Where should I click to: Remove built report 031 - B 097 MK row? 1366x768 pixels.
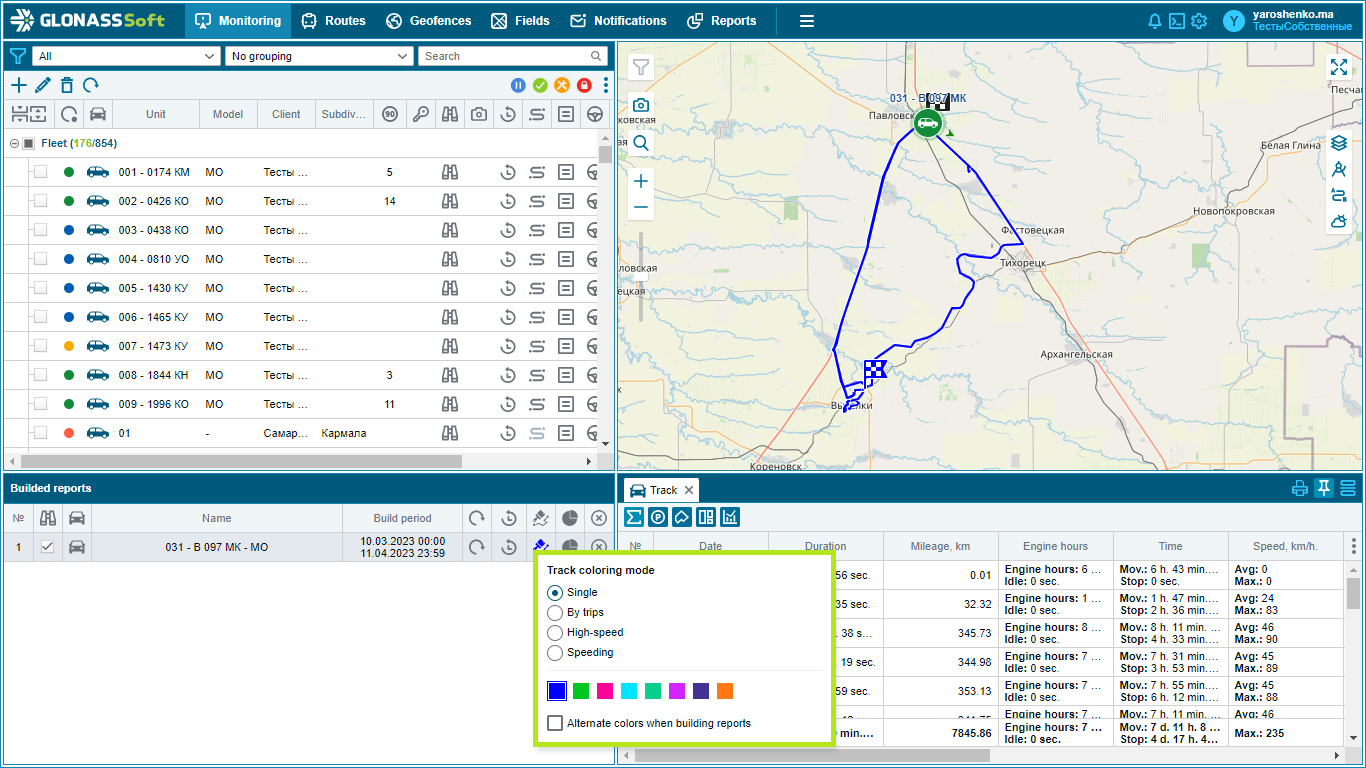[x=599, y=547]
